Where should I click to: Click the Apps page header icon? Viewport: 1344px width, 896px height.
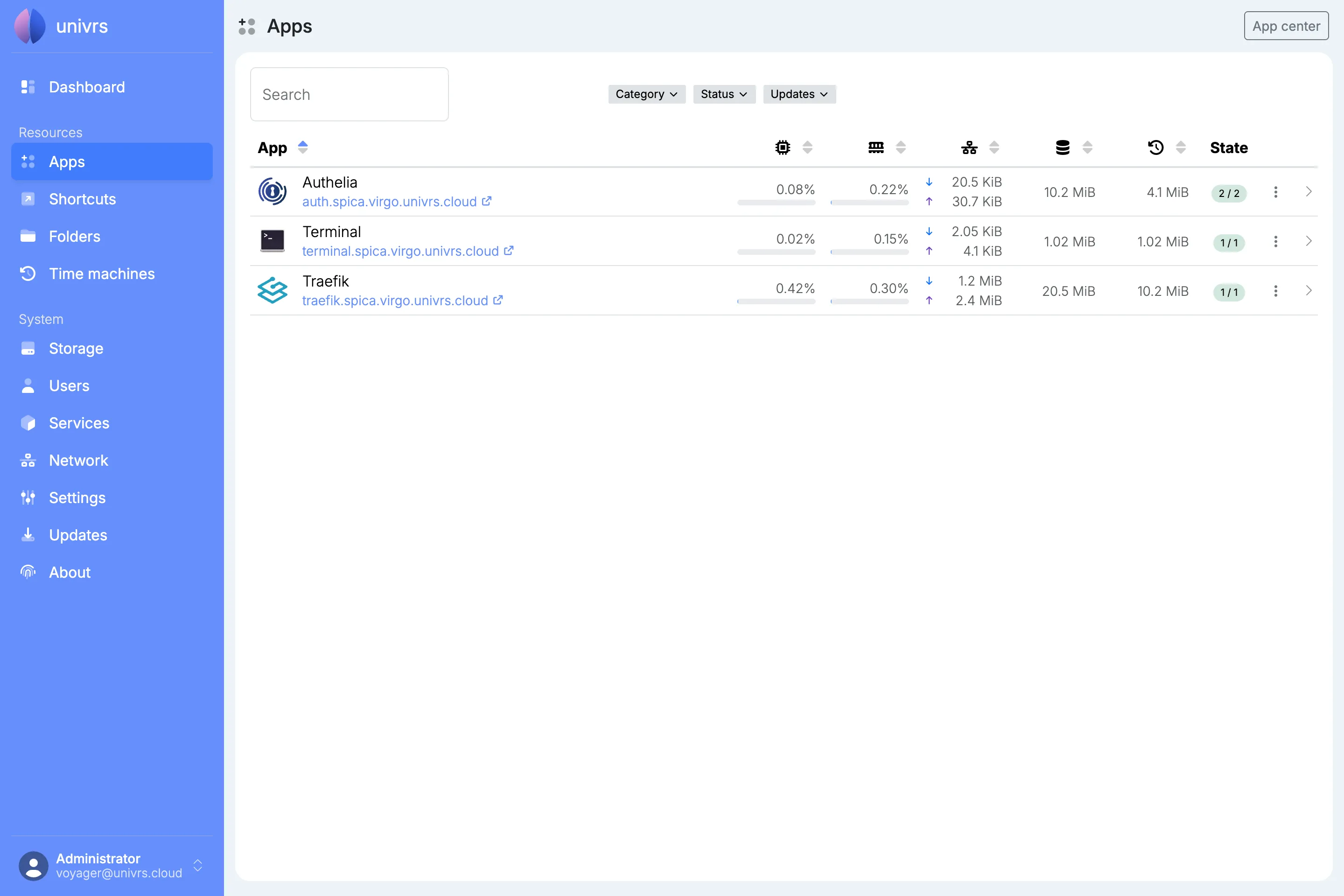247,26
